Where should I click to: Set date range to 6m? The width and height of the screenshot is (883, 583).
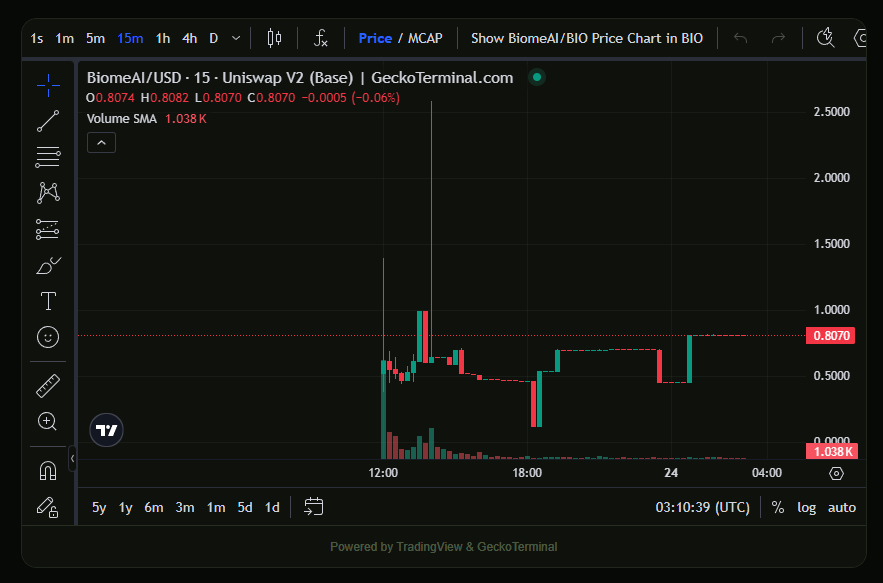click(x=154, y=508)
